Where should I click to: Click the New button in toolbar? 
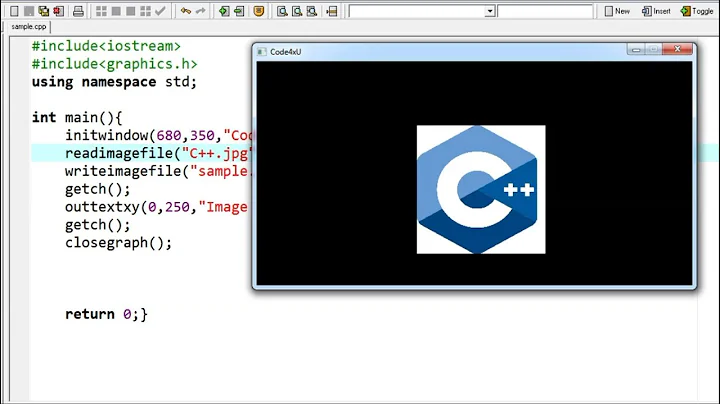[x=617, y=11]
